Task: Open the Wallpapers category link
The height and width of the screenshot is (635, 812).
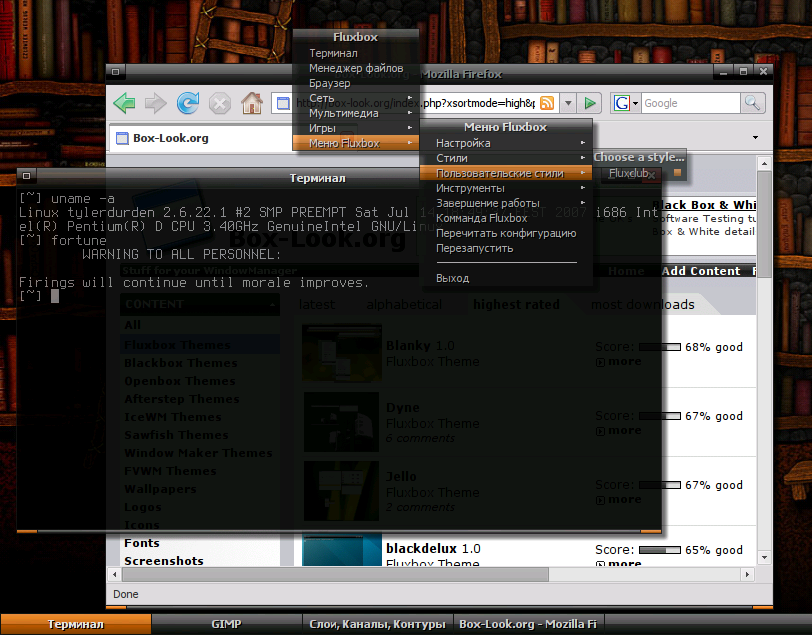Action: [160, 489]
